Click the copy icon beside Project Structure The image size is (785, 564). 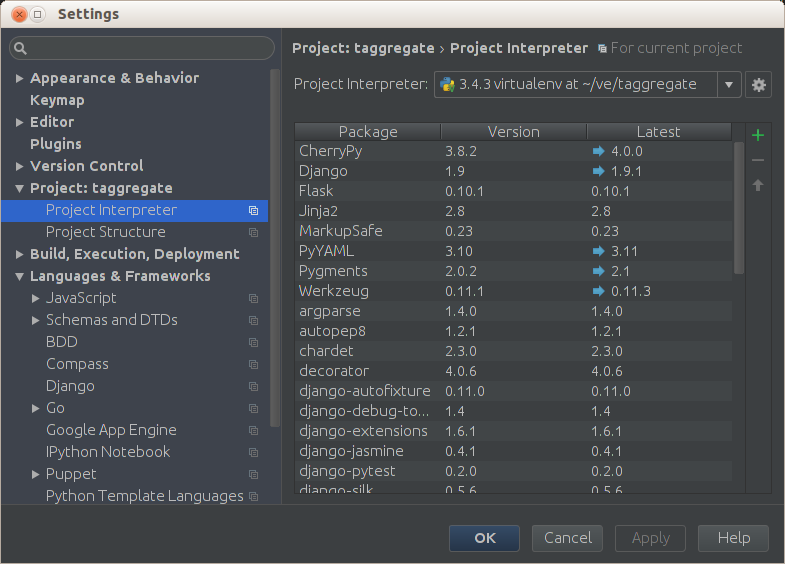[x=253, y=232]
